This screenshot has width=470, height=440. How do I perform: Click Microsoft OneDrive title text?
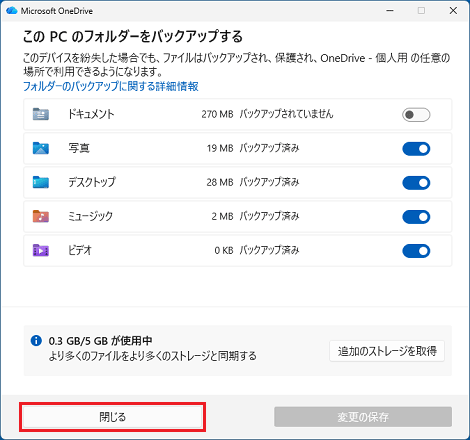(57, 11)
